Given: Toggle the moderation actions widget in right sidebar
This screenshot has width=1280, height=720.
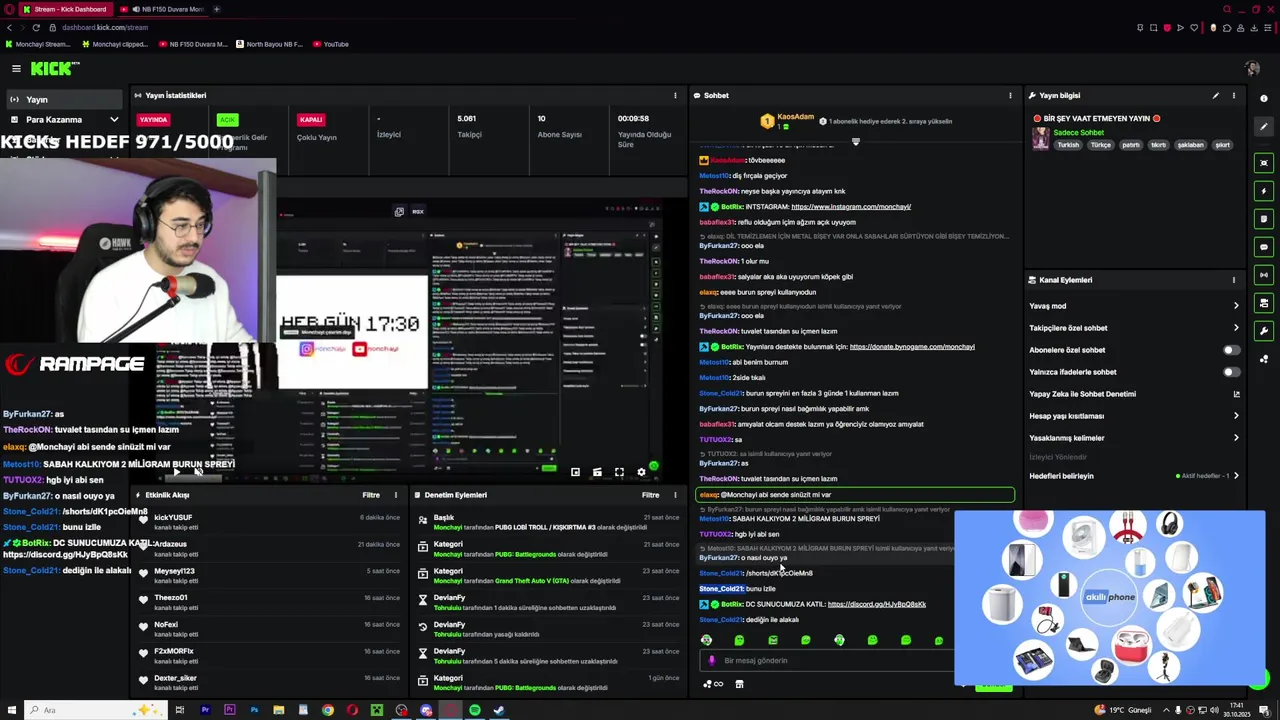Looking at the screenshot, I should tap(1264, 303).
